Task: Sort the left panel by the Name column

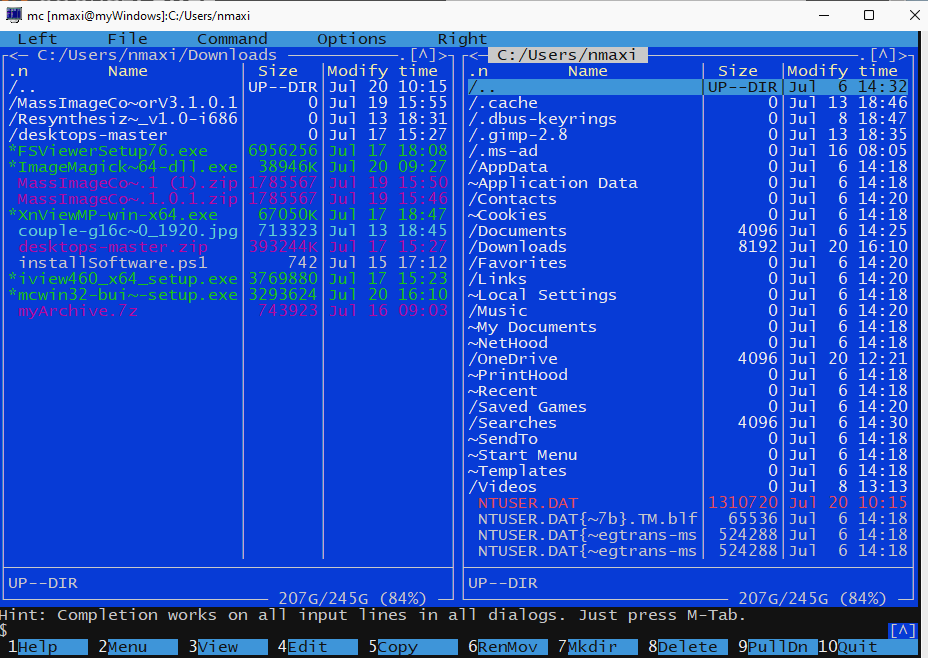Action: [127, 70]
